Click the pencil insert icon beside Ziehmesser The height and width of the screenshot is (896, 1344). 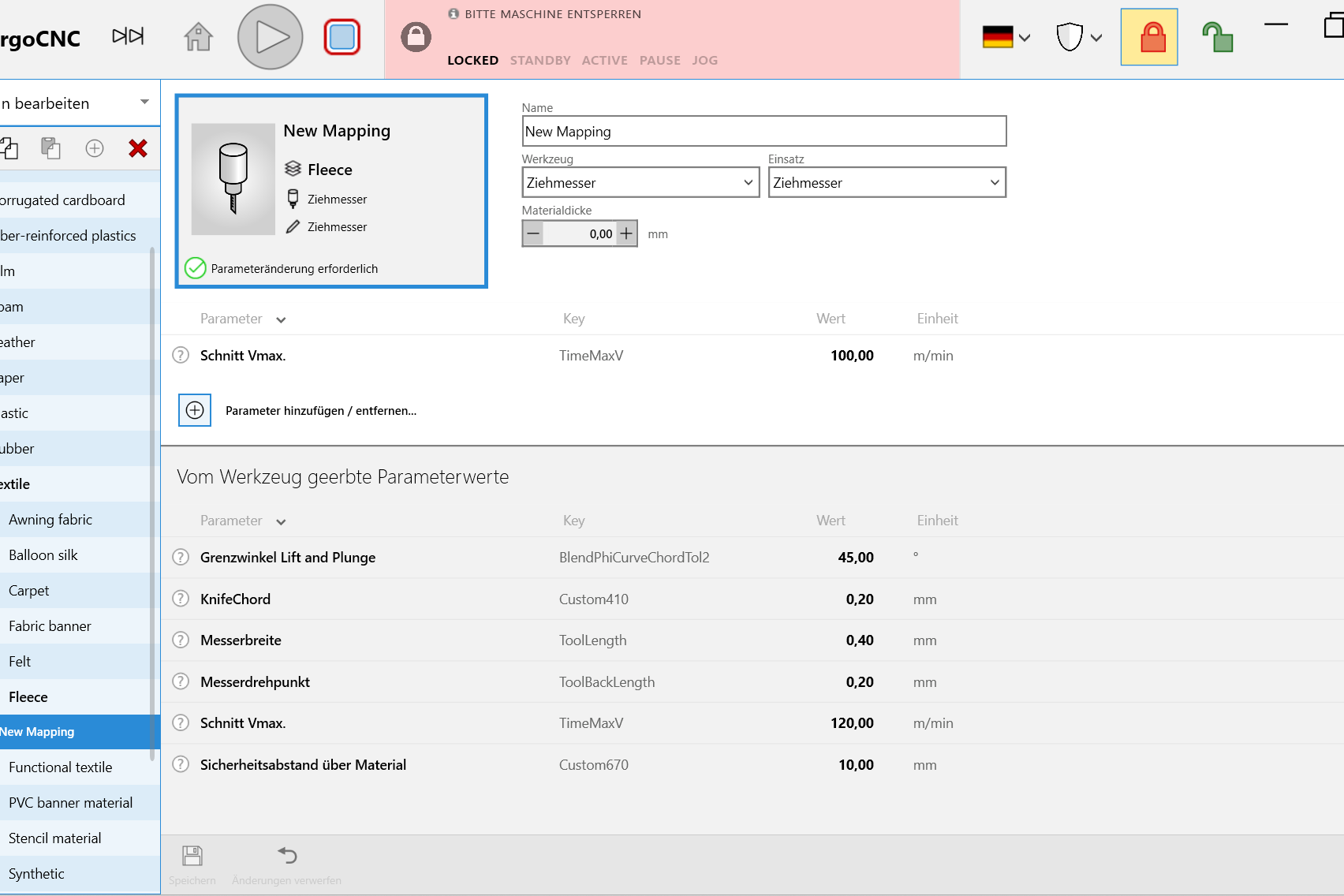(293, 227)
